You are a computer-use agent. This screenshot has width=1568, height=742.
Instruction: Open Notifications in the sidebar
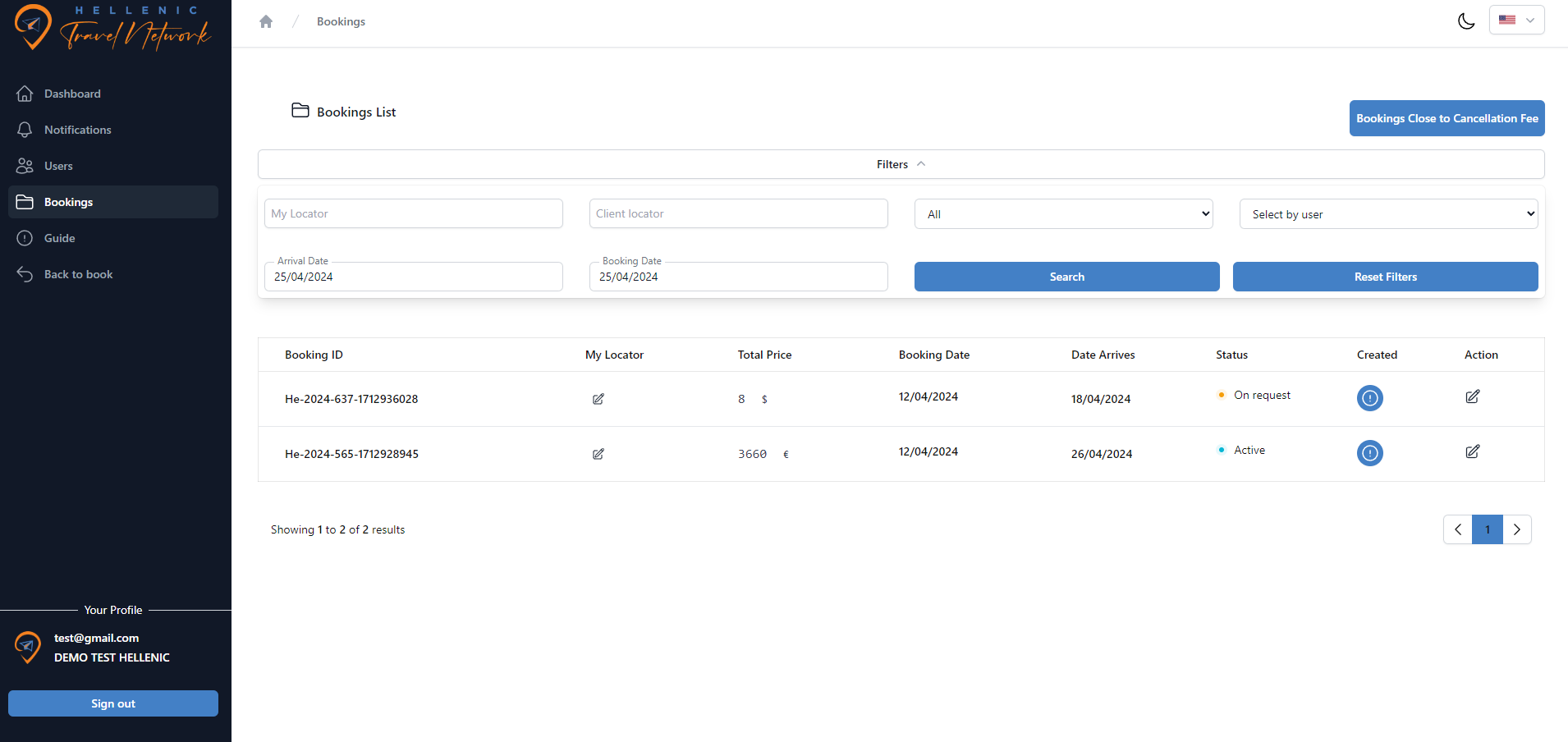coord(77,130)
